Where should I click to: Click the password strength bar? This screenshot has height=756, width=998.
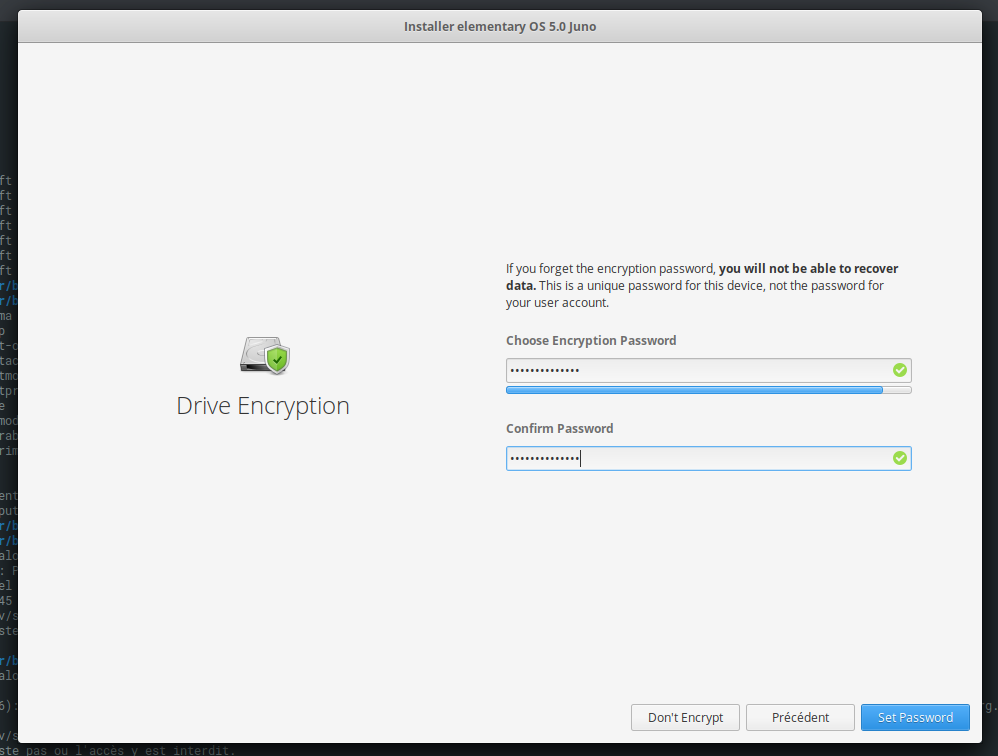click(708, 390)
